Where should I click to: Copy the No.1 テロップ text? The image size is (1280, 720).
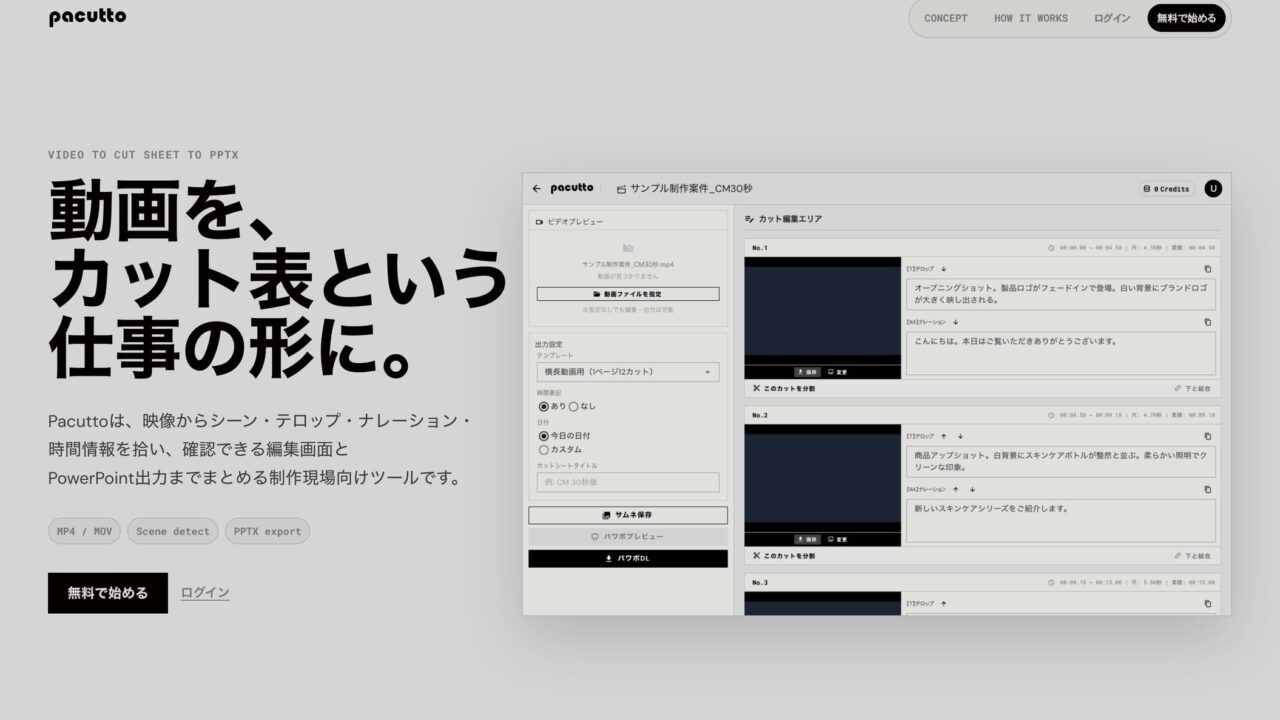1208,269
